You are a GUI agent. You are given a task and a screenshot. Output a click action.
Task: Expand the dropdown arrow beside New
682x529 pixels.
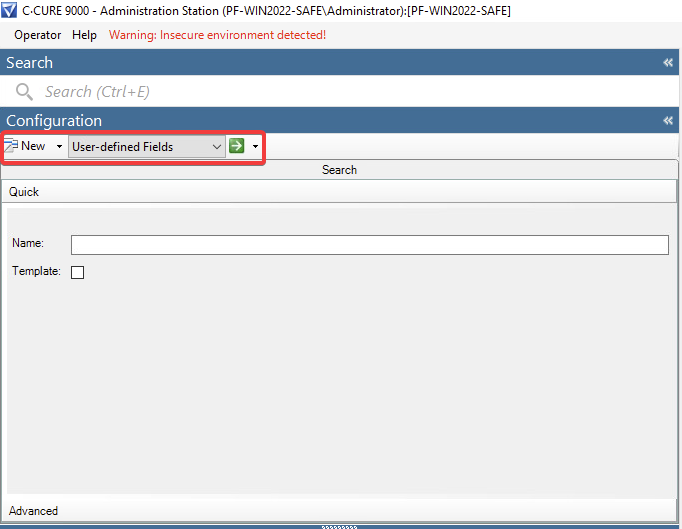pos(59,146)
